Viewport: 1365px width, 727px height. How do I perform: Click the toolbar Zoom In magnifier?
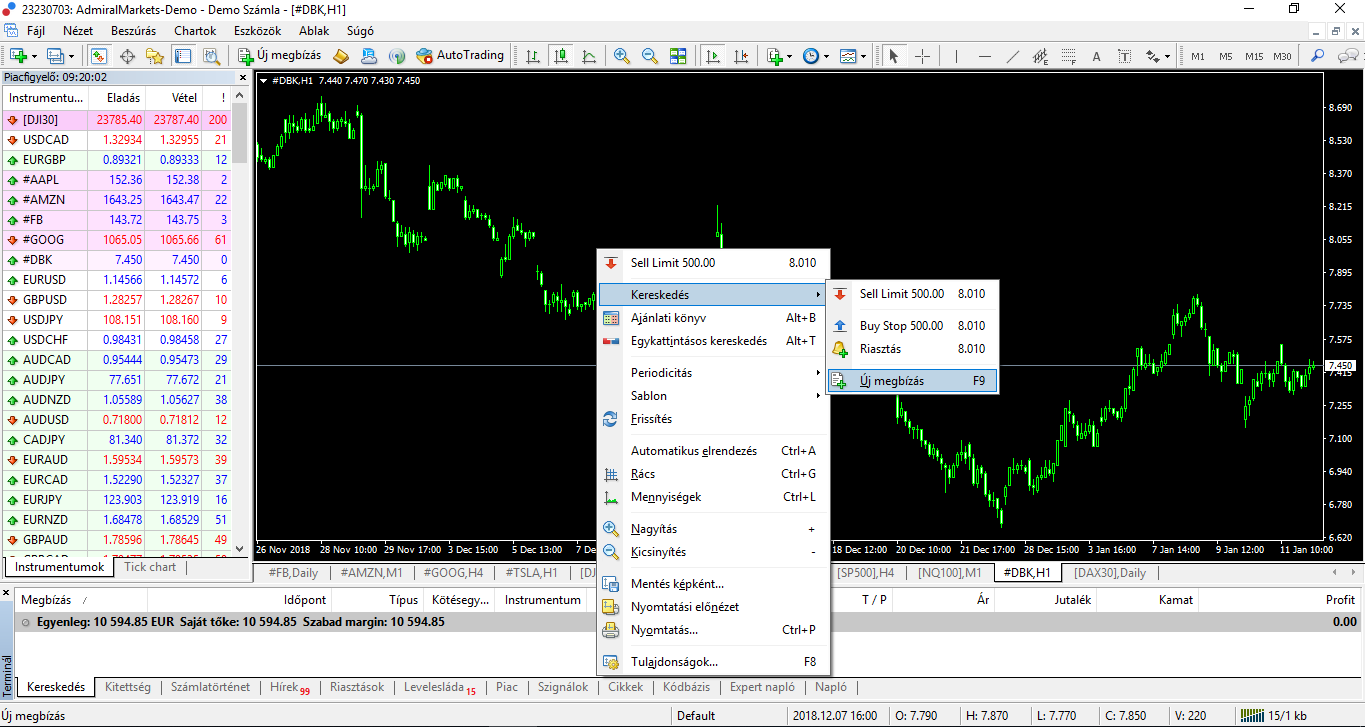click(x=622, y=56)
